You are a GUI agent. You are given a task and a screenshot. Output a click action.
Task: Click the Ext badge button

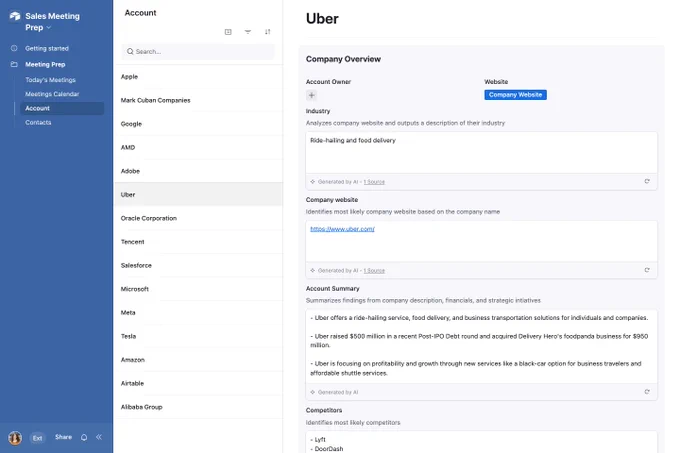coord(38,438)
